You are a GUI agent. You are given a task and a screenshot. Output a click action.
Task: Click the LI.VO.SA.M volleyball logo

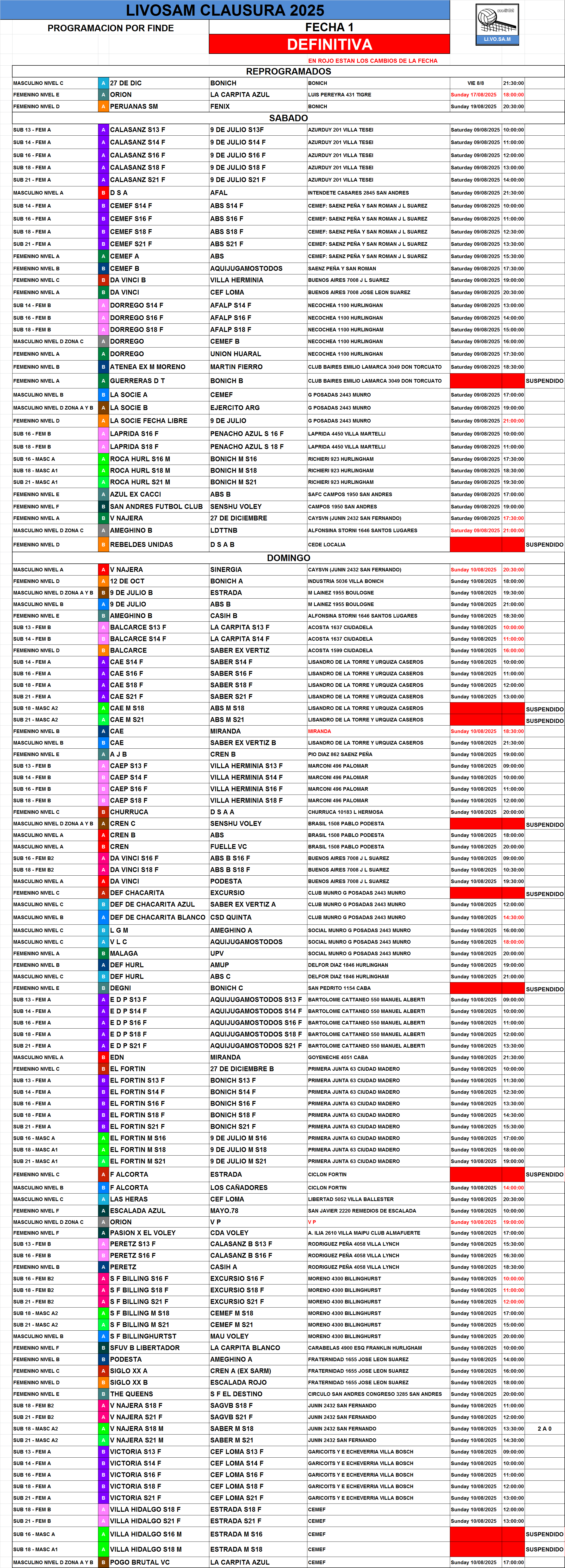(x=497, y=24)
